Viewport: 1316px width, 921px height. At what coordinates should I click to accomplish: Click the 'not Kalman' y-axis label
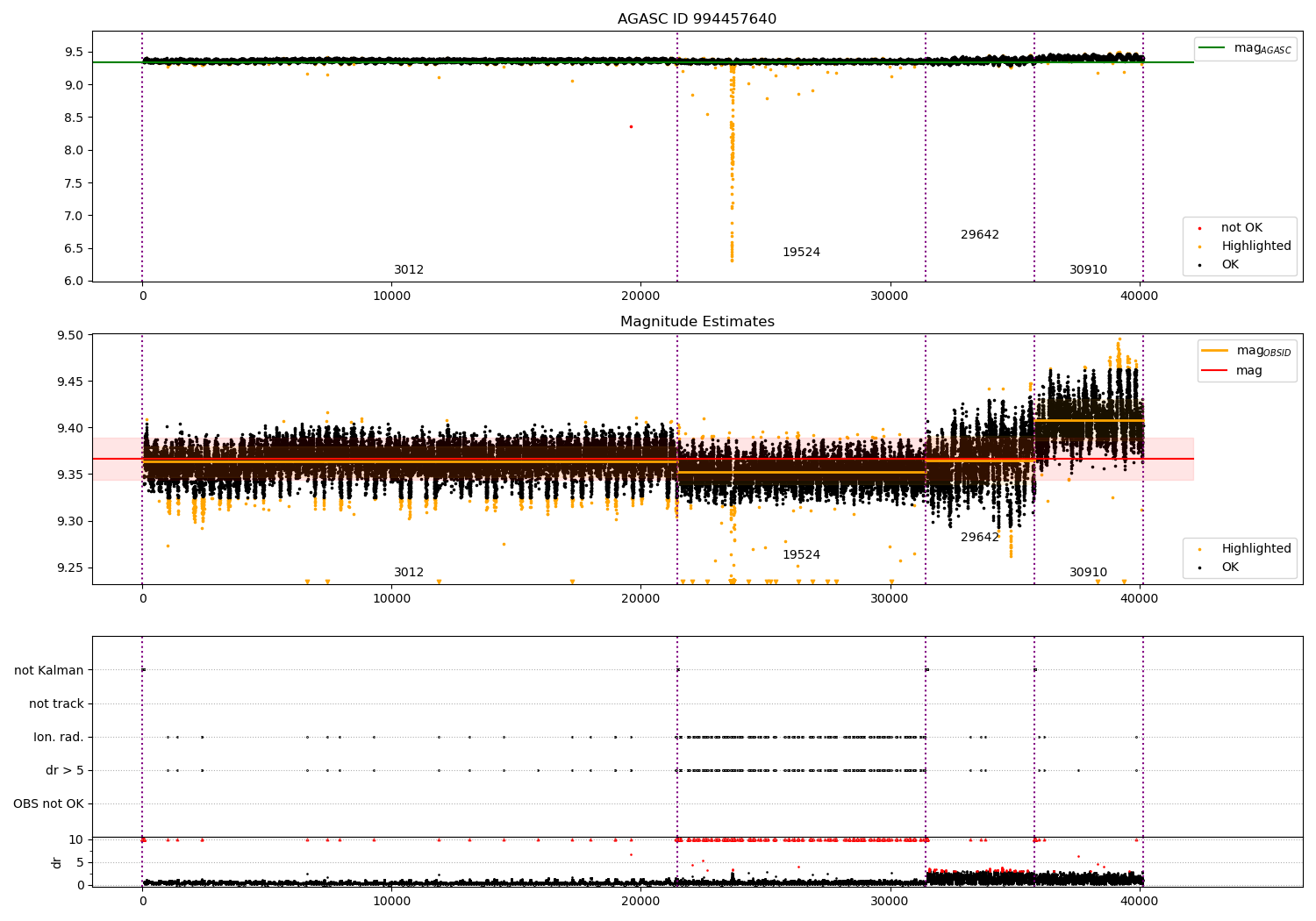(49, 671)
